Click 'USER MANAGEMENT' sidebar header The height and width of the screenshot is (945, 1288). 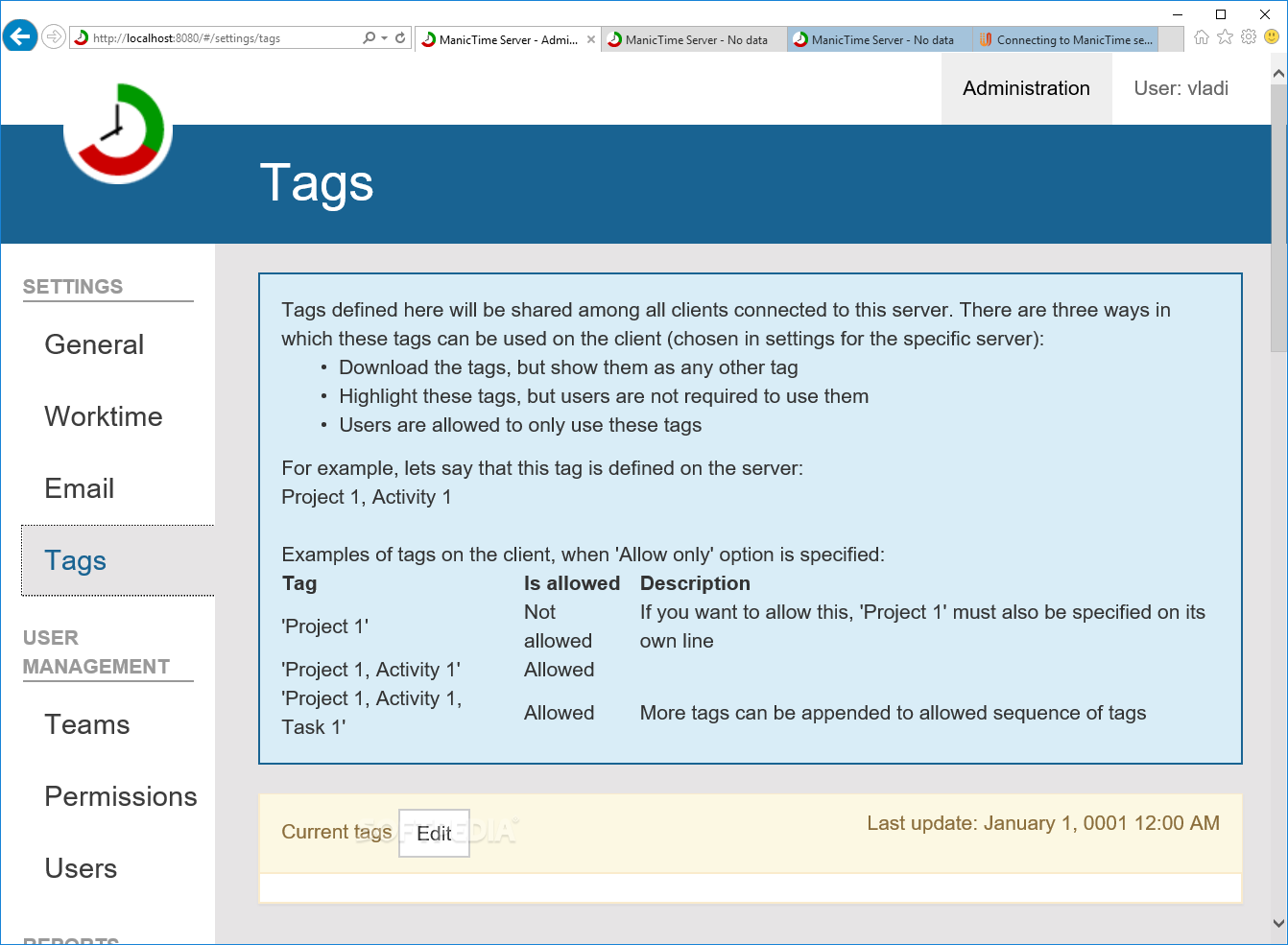point(96,652)
